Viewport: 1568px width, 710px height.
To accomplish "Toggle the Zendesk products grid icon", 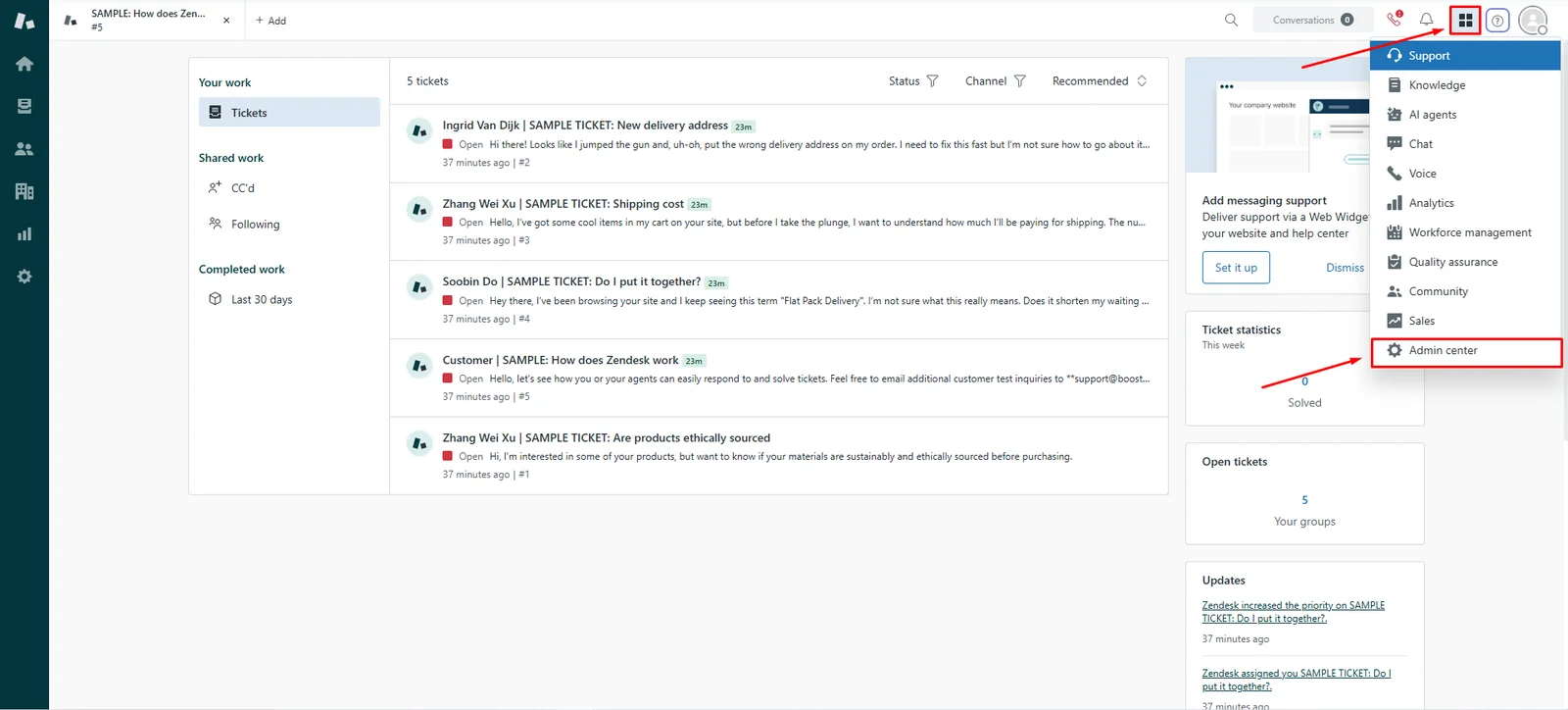I will (x=1465, y=20).
